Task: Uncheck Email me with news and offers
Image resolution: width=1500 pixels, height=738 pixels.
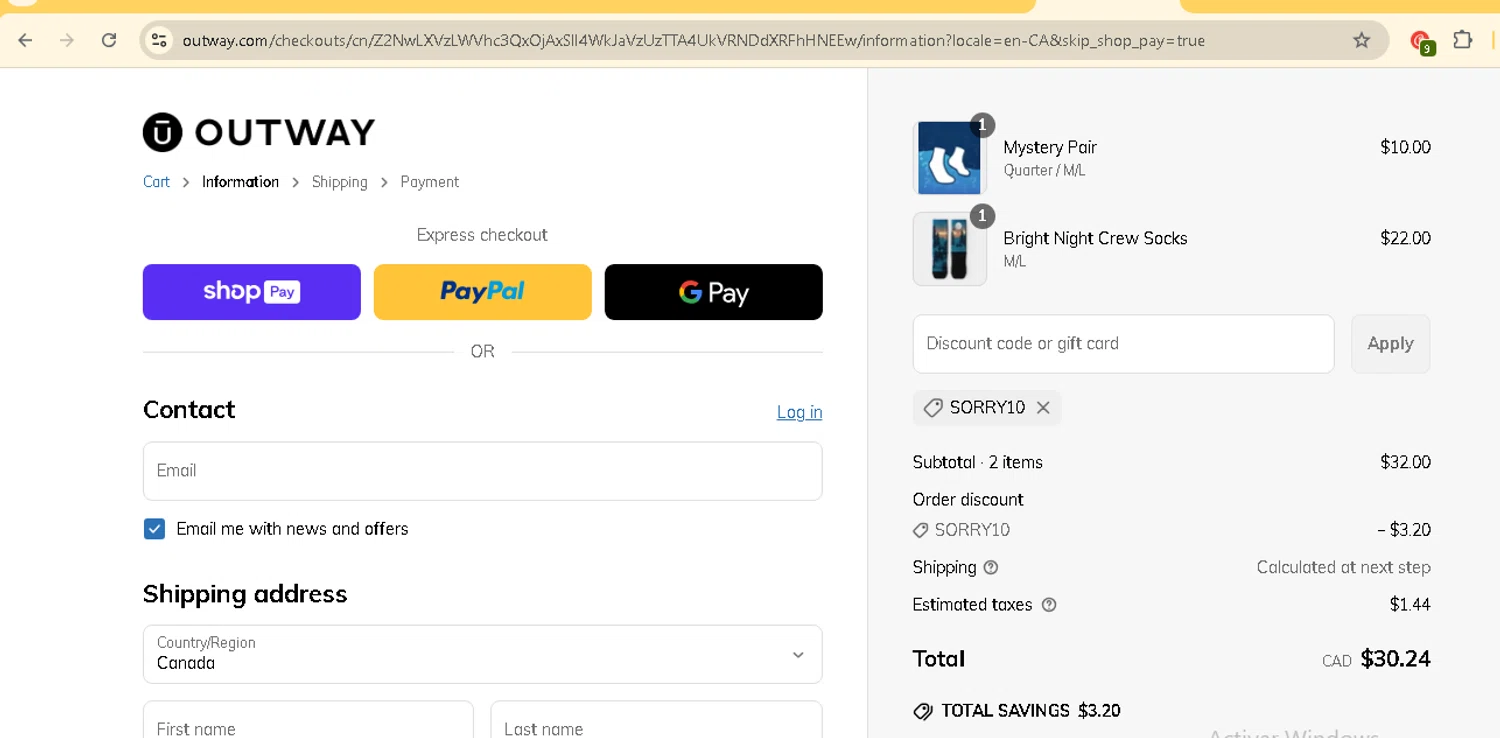Action: (154, 529)
